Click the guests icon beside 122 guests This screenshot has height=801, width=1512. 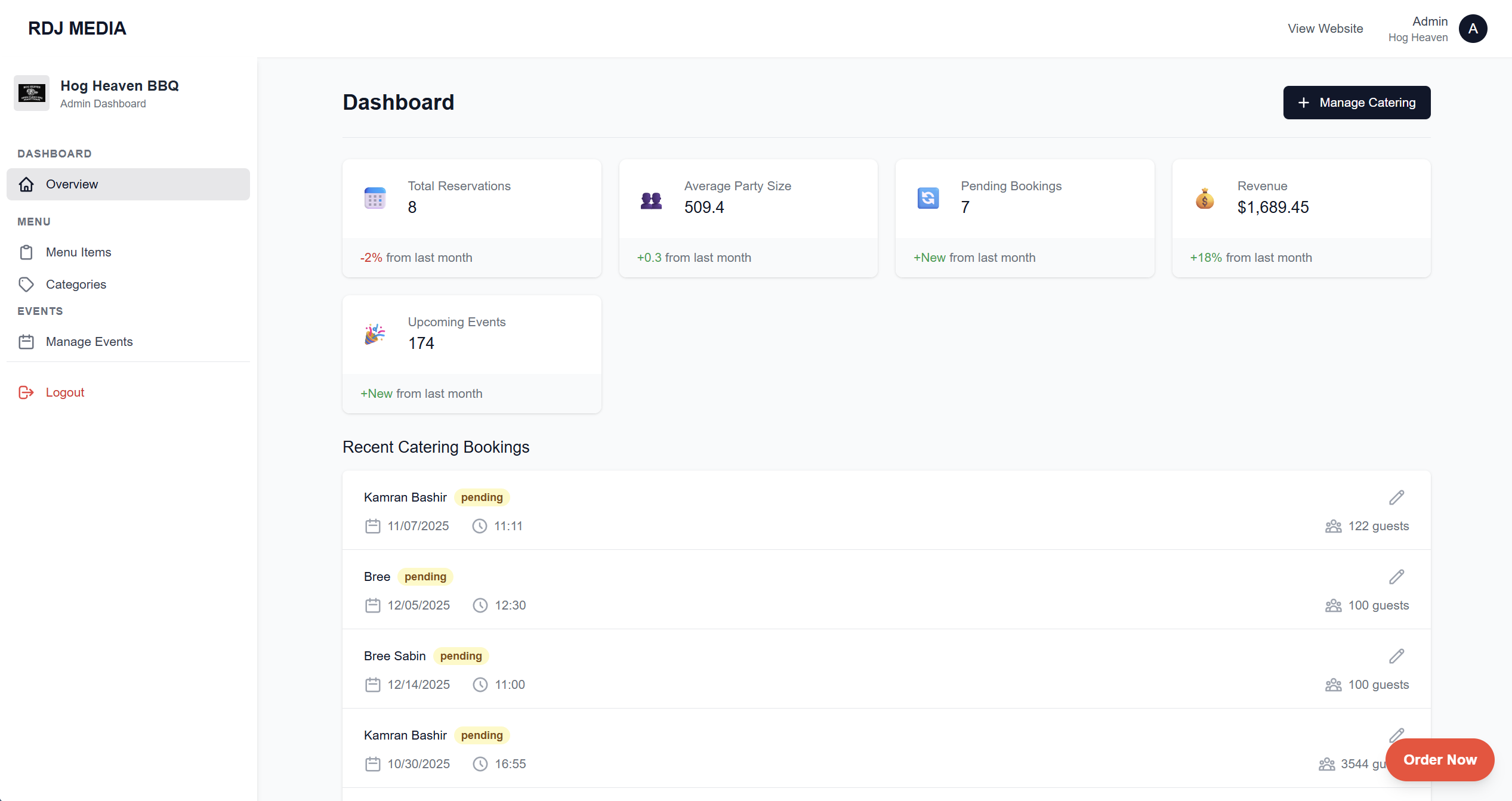[1333, 526]
